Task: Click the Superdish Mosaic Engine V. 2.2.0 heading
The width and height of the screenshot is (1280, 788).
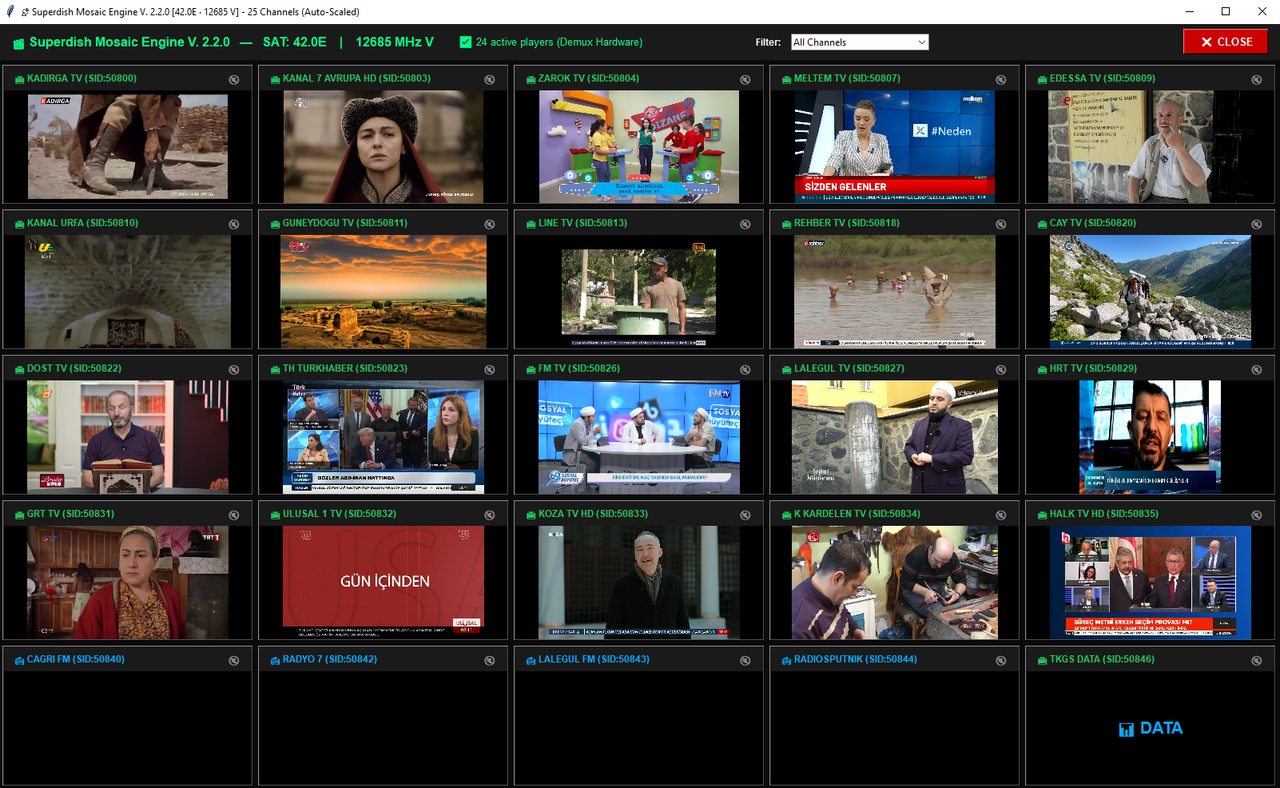Action: tap(130, 42)
